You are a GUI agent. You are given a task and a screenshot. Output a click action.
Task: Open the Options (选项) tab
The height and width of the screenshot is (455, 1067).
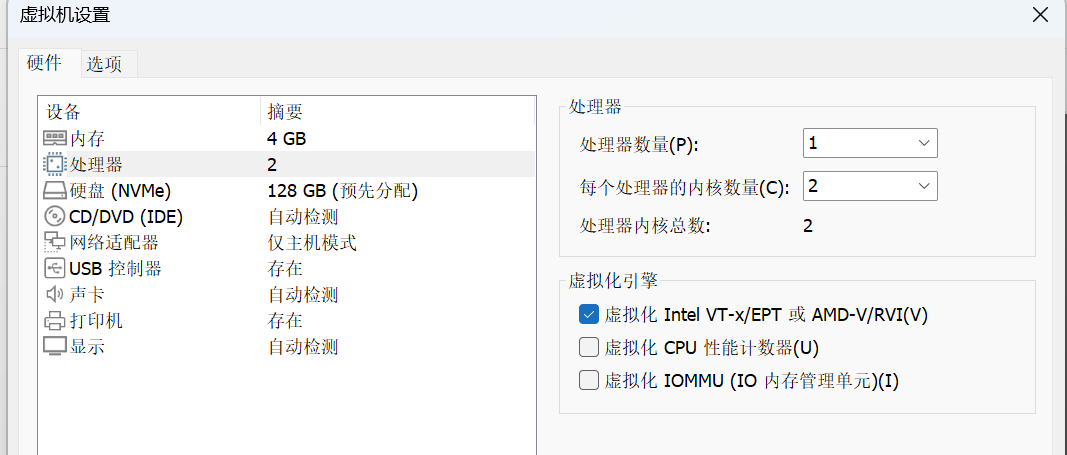coord(104,64)
